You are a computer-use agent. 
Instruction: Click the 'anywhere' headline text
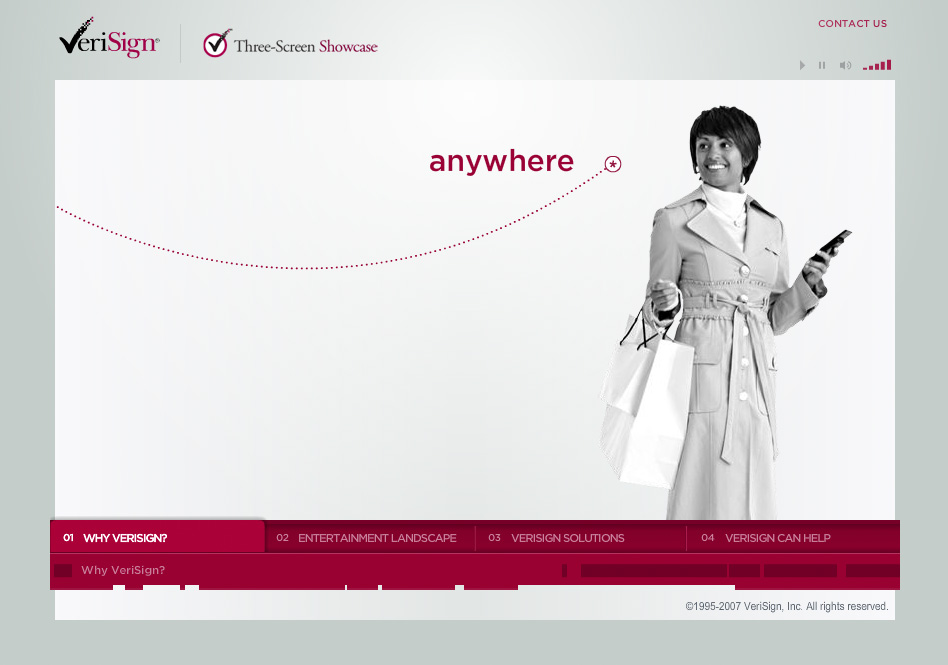501,161
